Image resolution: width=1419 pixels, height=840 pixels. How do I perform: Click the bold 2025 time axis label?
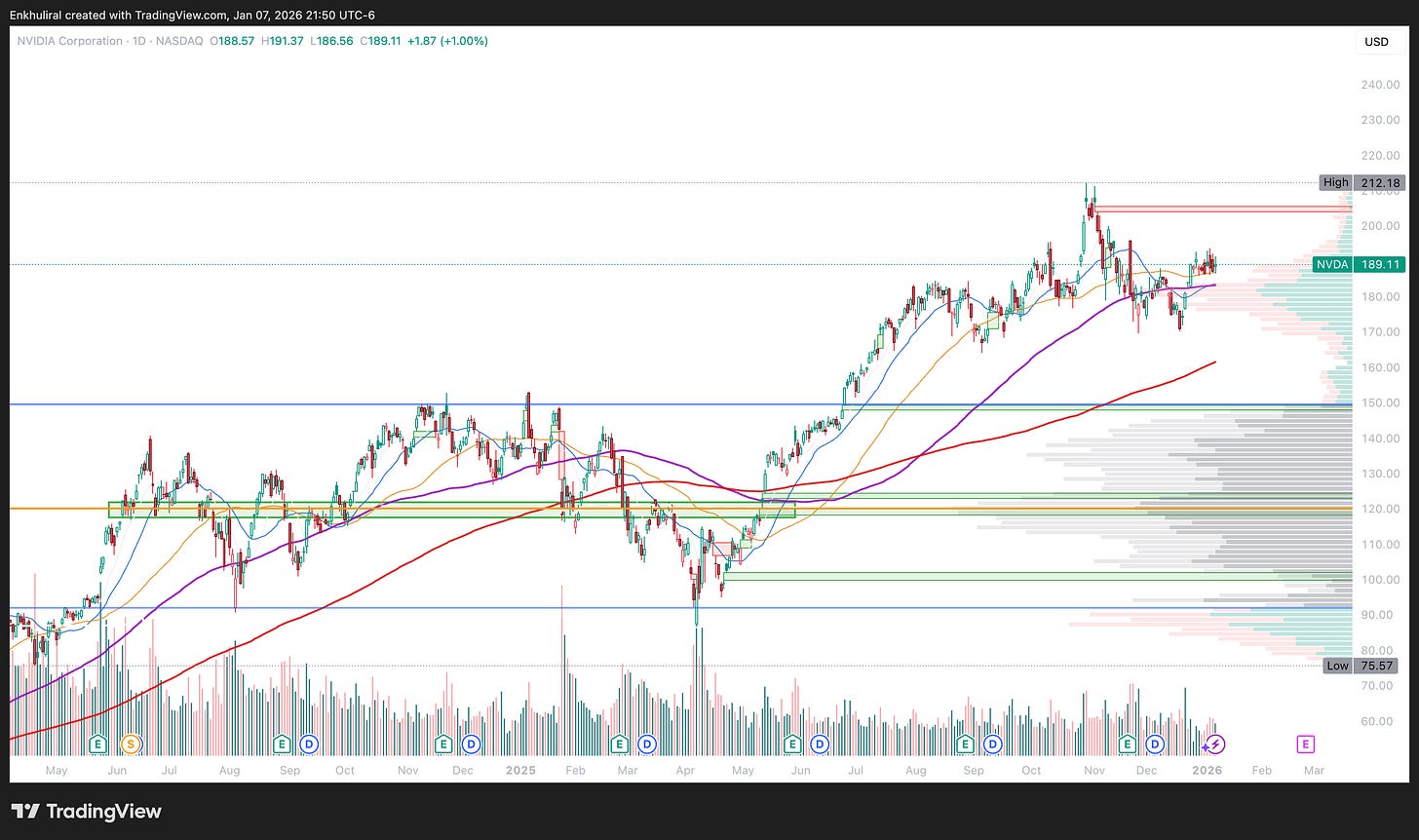[520, 770]
